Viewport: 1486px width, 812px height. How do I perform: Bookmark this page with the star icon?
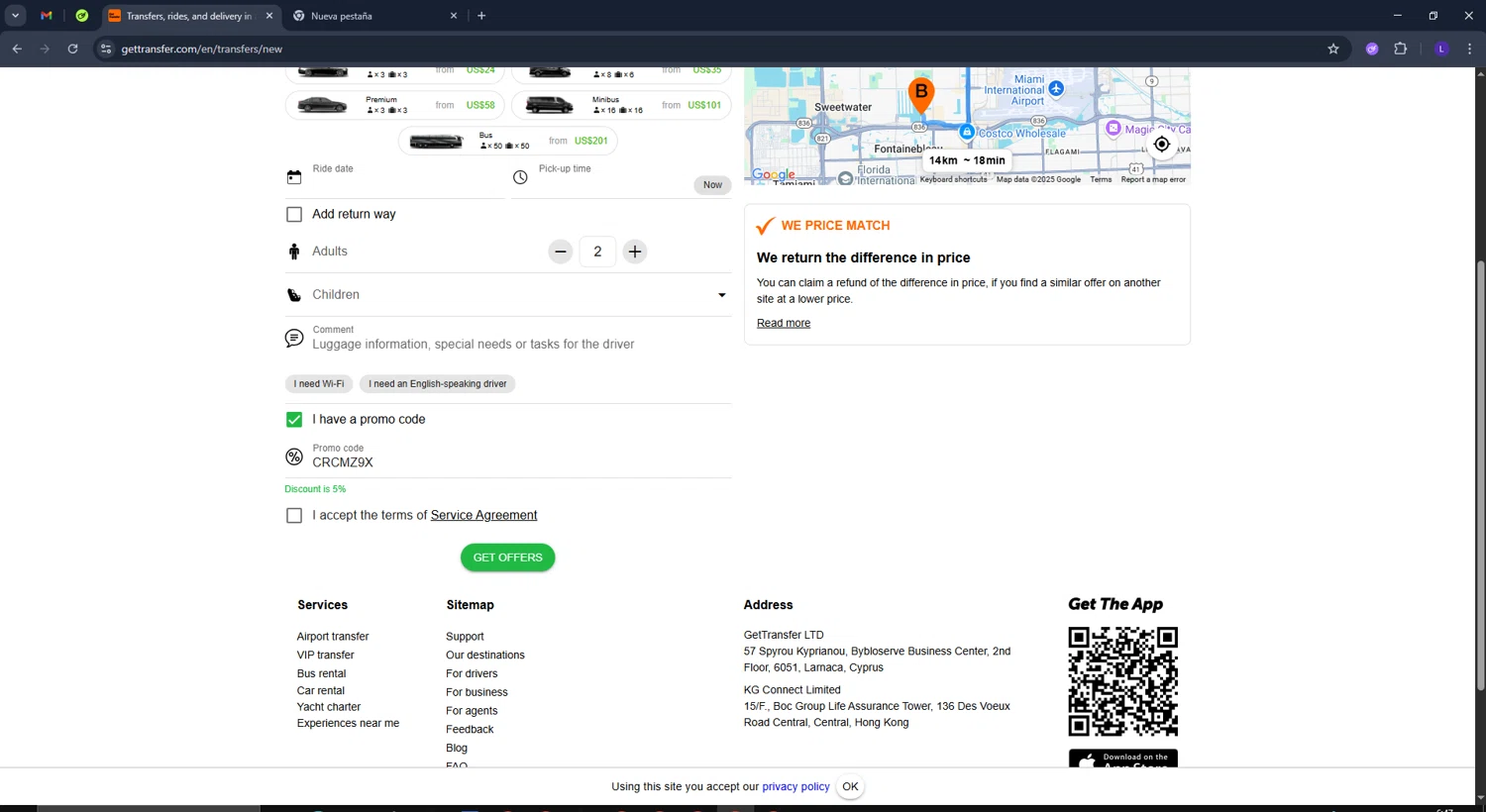tap(1333, 49)
